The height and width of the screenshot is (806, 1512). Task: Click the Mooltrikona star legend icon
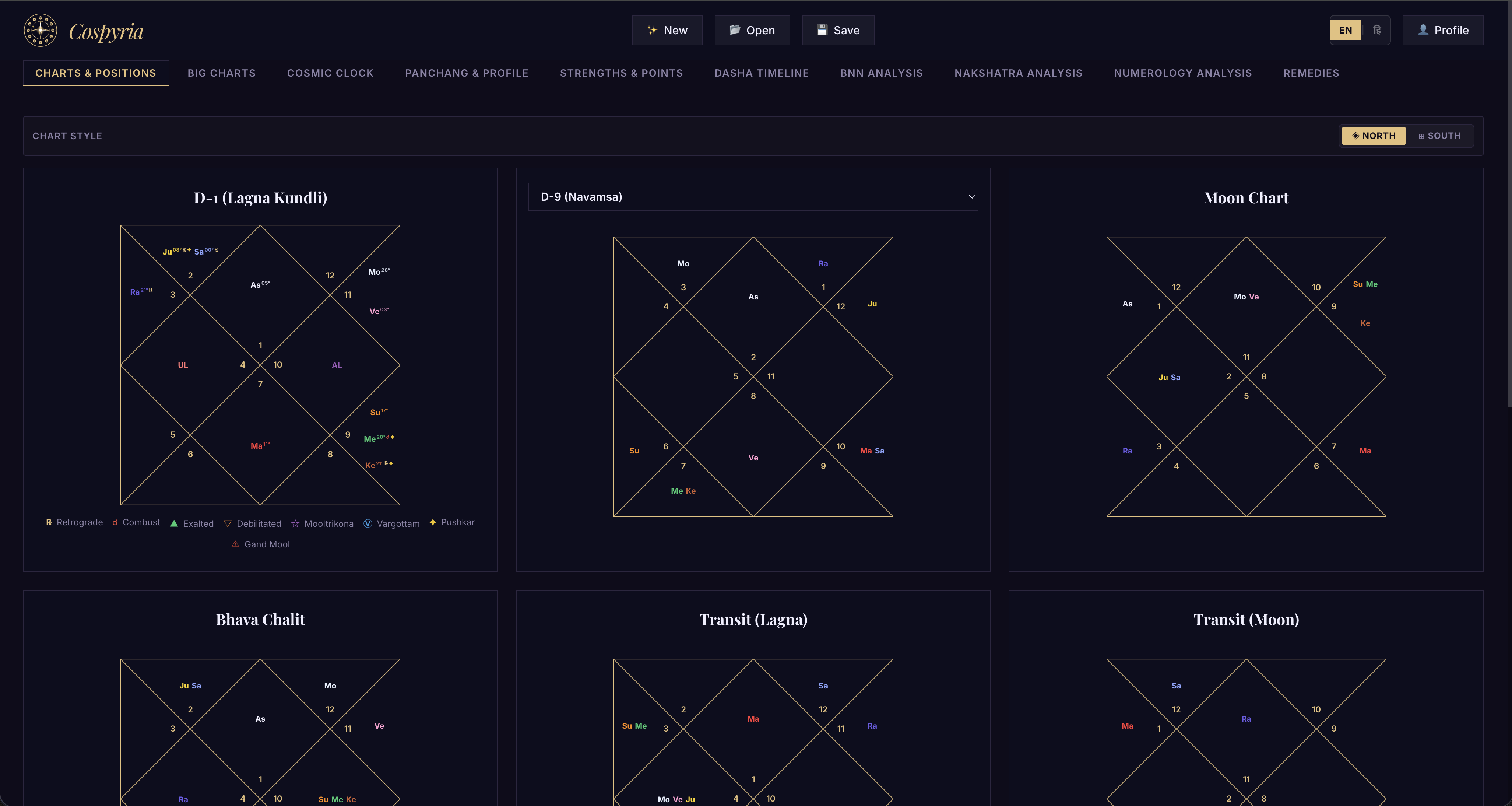click(x=295, y=523)
